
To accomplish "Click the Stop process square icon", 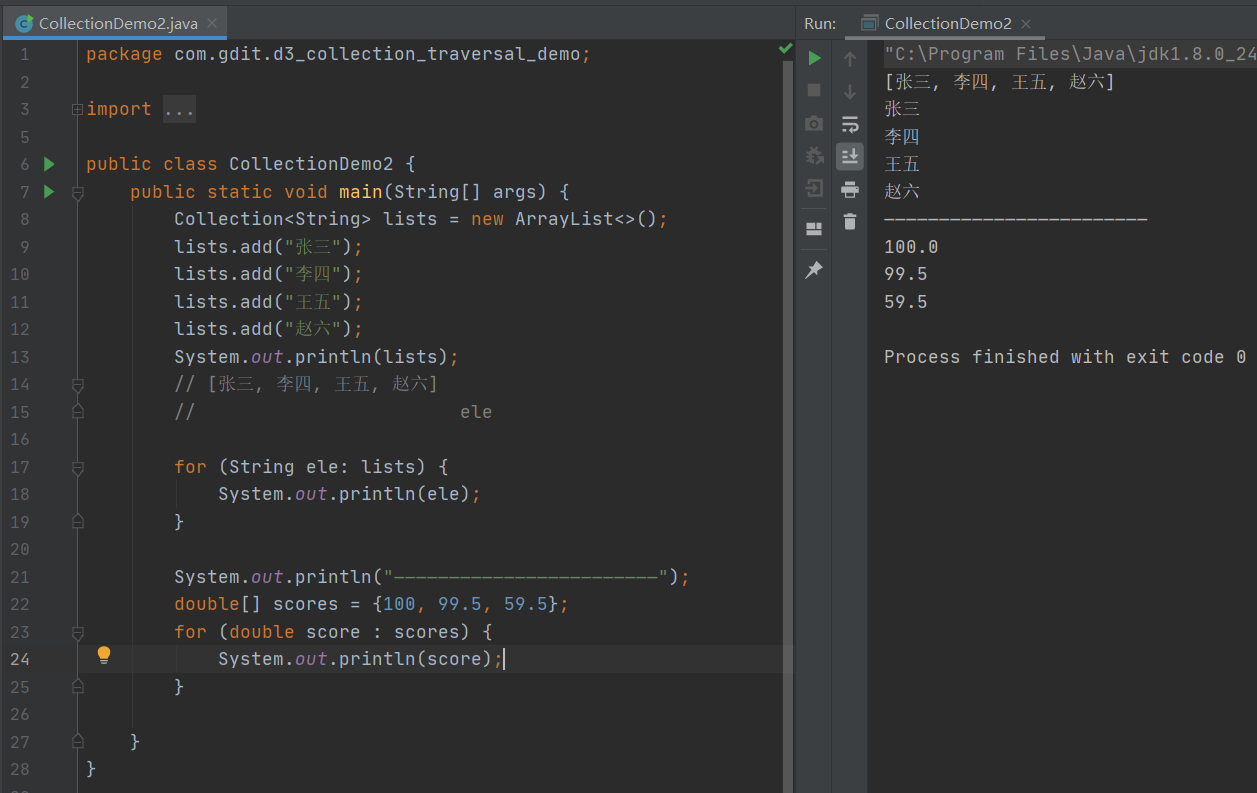I will coord(814,90).
